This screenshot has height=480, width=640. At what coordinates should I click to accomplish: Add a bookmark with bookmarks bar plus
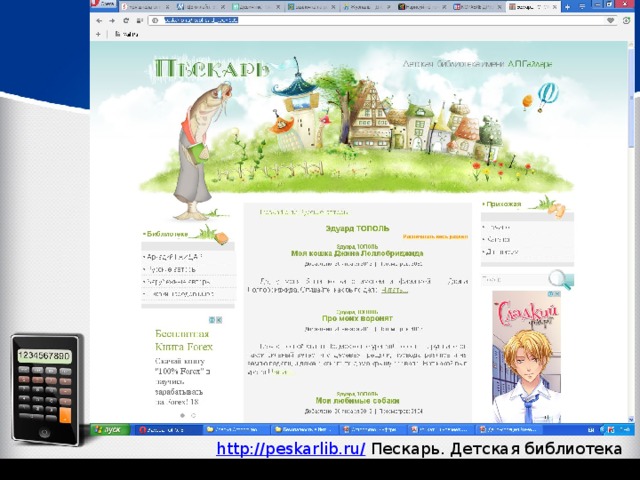click(x=98, y=34)
